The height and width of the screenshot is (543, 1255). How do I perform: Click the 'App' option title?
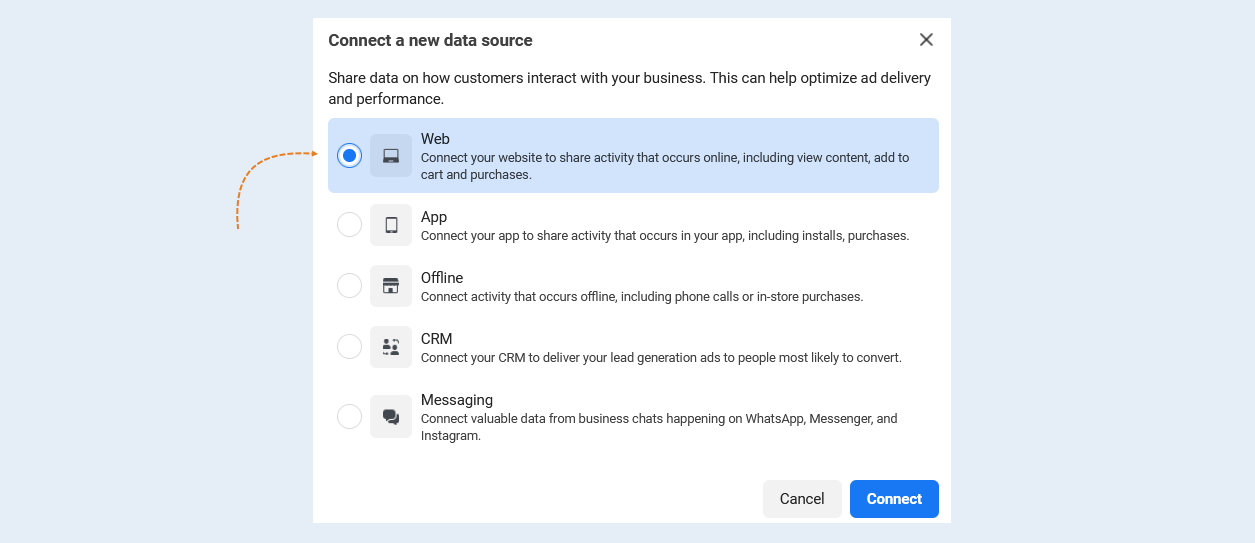click(434, 217)
